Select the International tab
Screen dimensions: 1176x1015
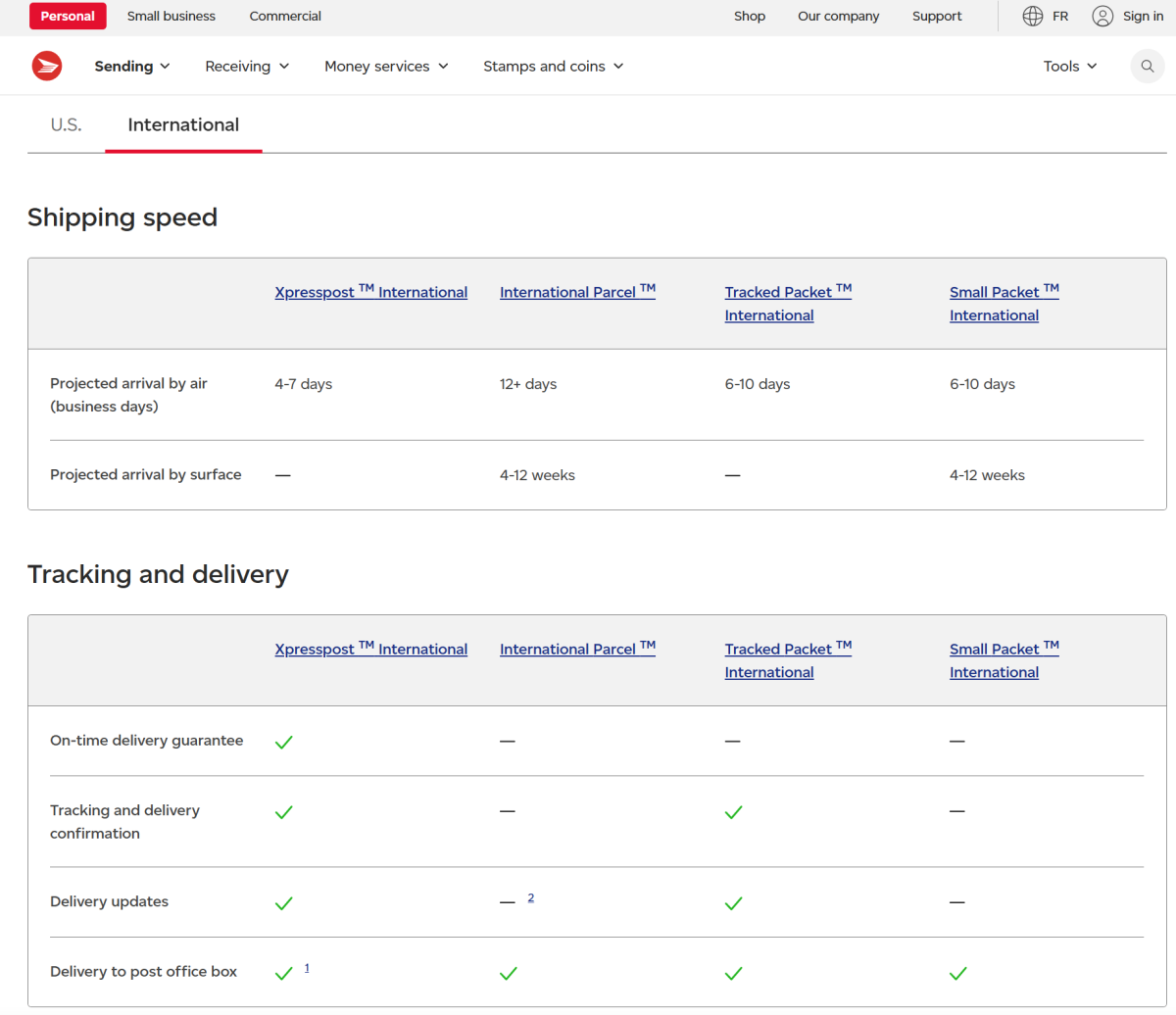pos(183,124)
